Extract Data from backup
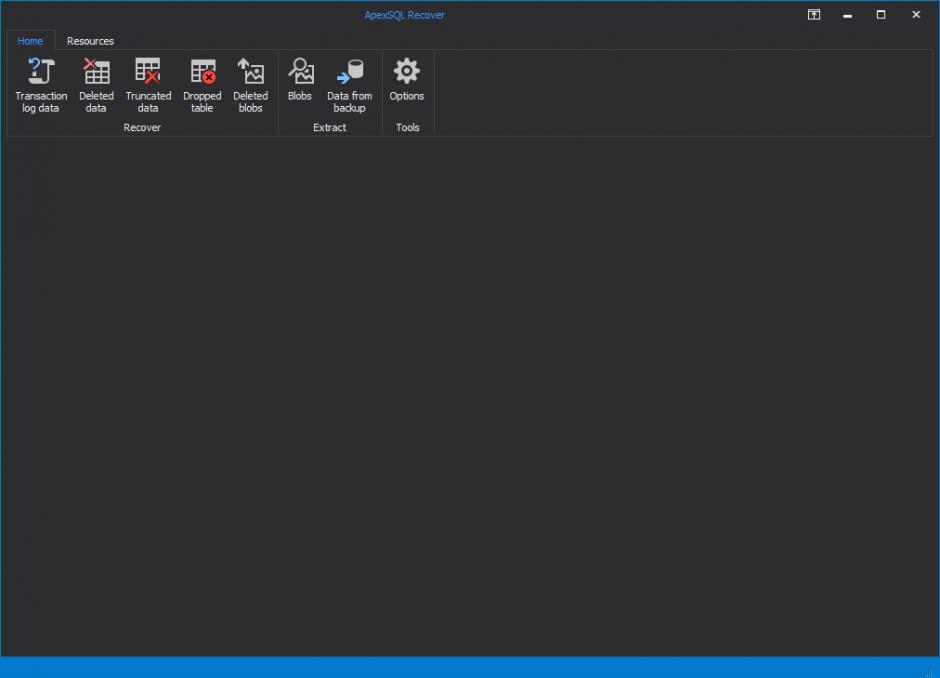This screenshot has width=940, height=678. point(350,85)
